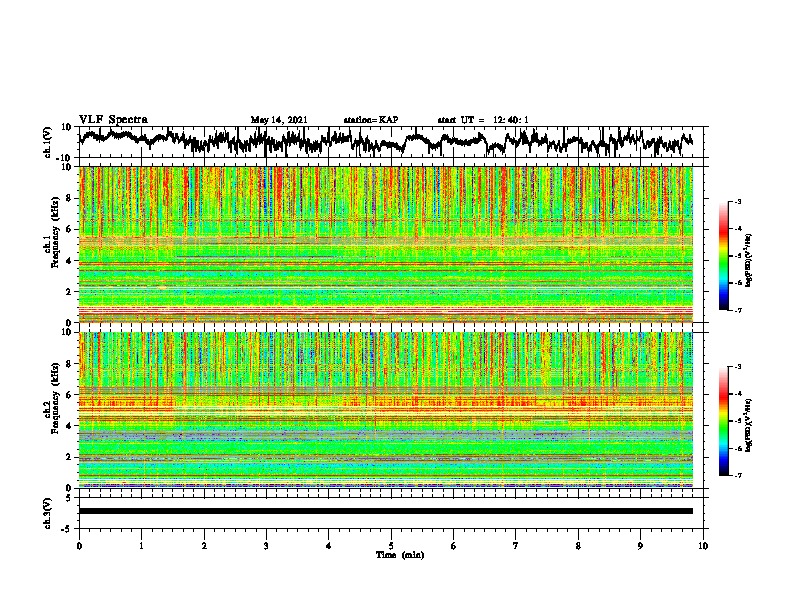Click the "-3" label on ch.2 color bar
This screenshot has height=612, width=792.
(x=738, y=367)
